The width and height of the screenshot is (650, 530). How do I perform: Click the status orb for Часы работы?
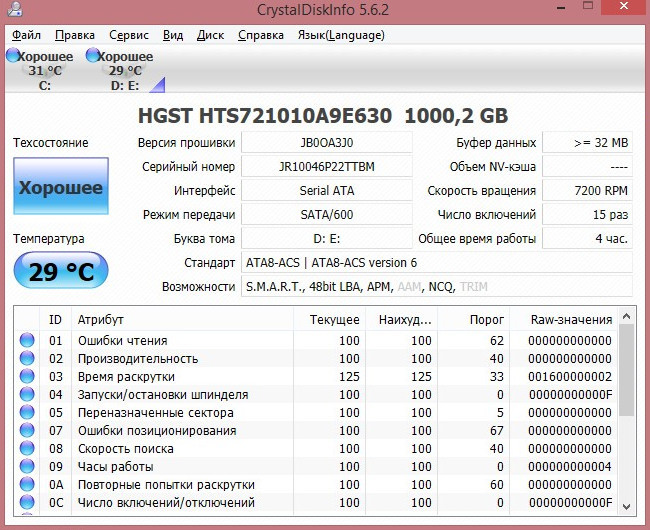(27, 466)
